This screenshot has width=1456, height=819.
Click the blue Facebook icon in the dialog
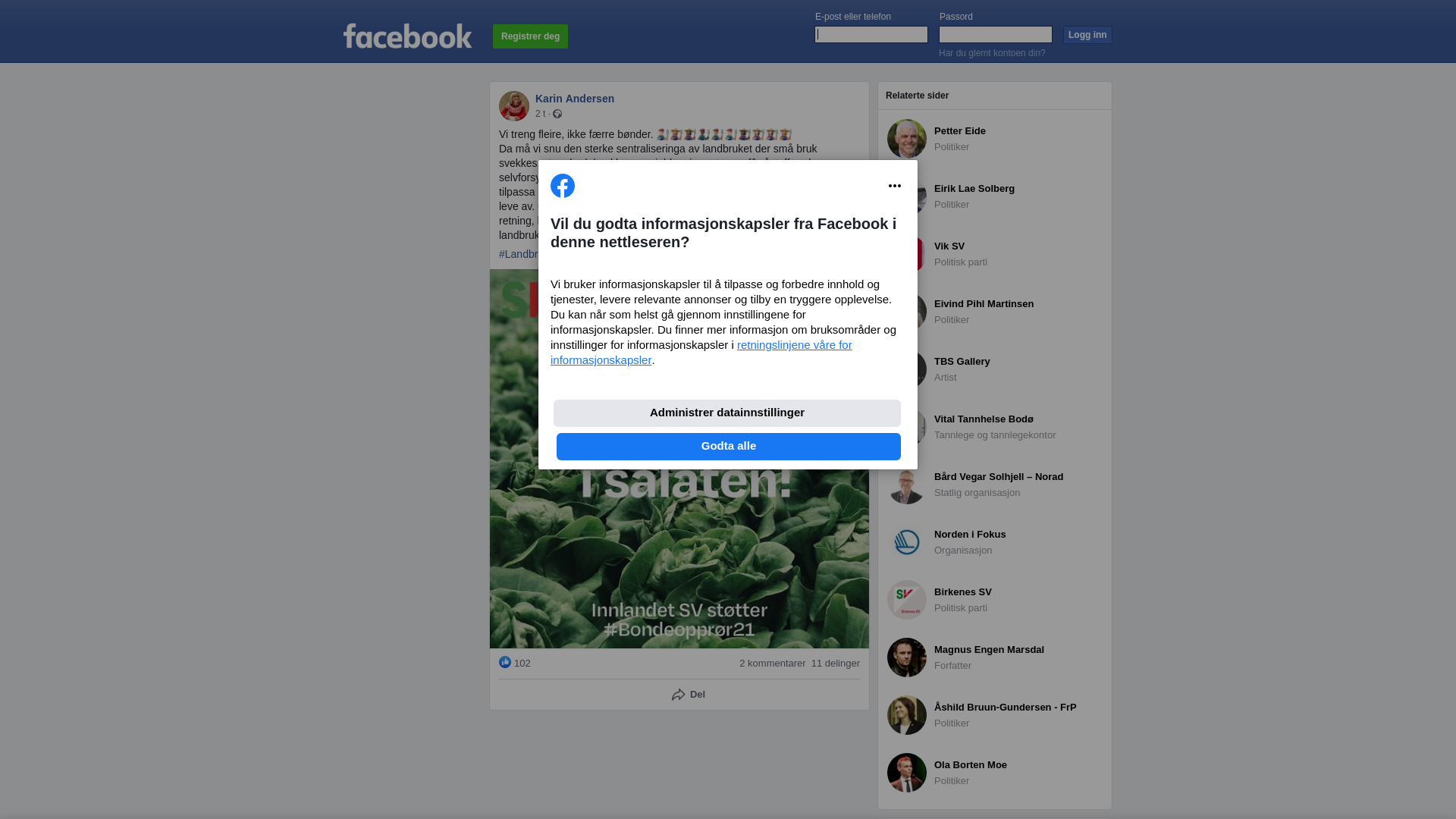tap(563, 186)
